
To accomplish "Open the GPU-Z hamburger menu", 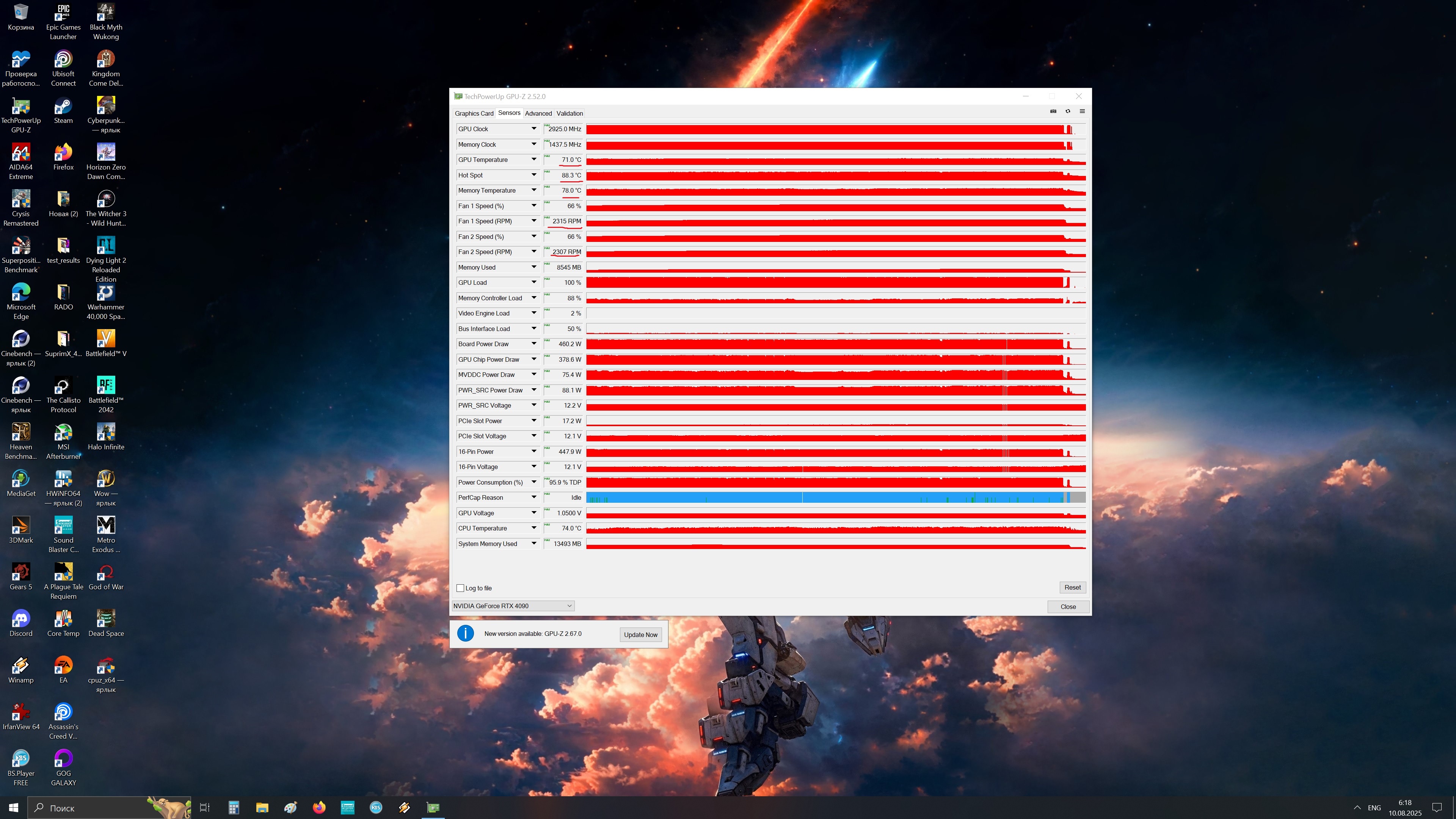I will point(1082,111).
